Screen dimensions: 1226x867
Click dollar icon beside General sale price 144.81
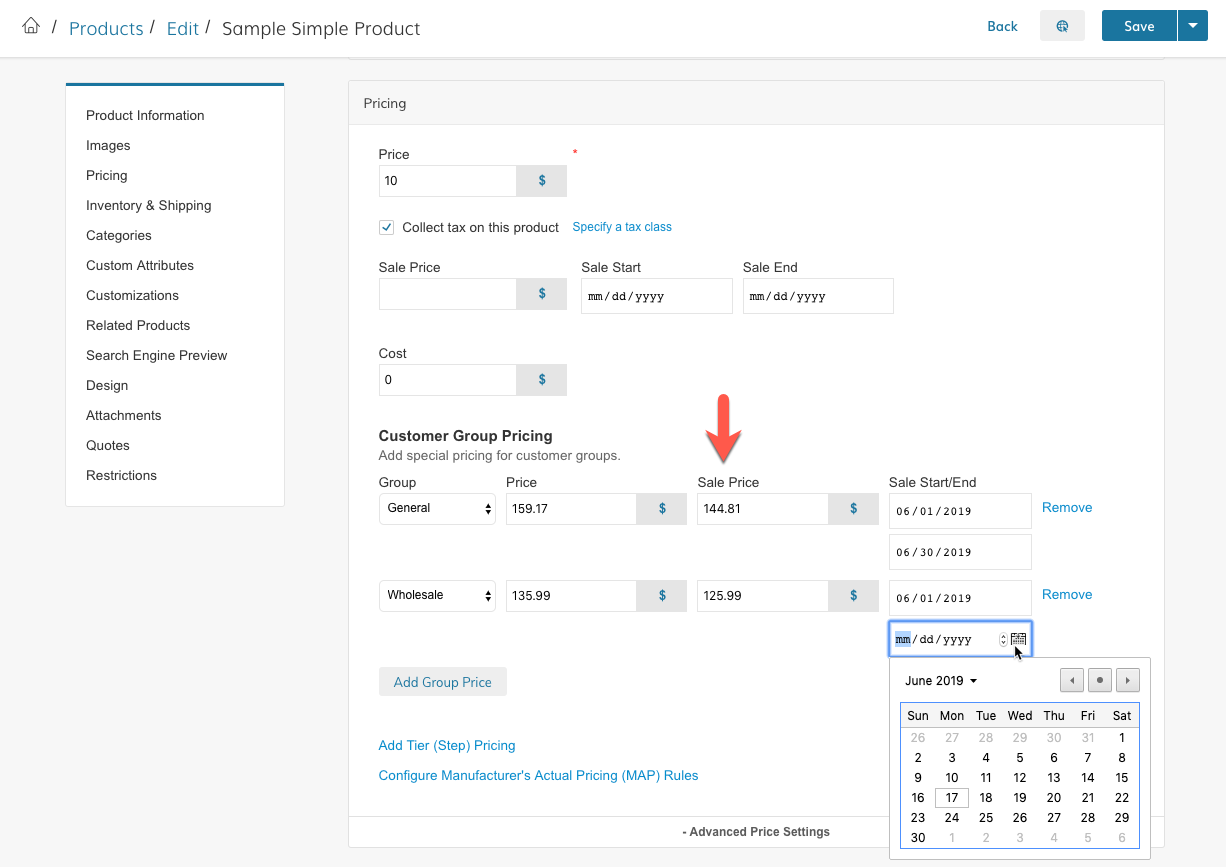tap(853, 509)
